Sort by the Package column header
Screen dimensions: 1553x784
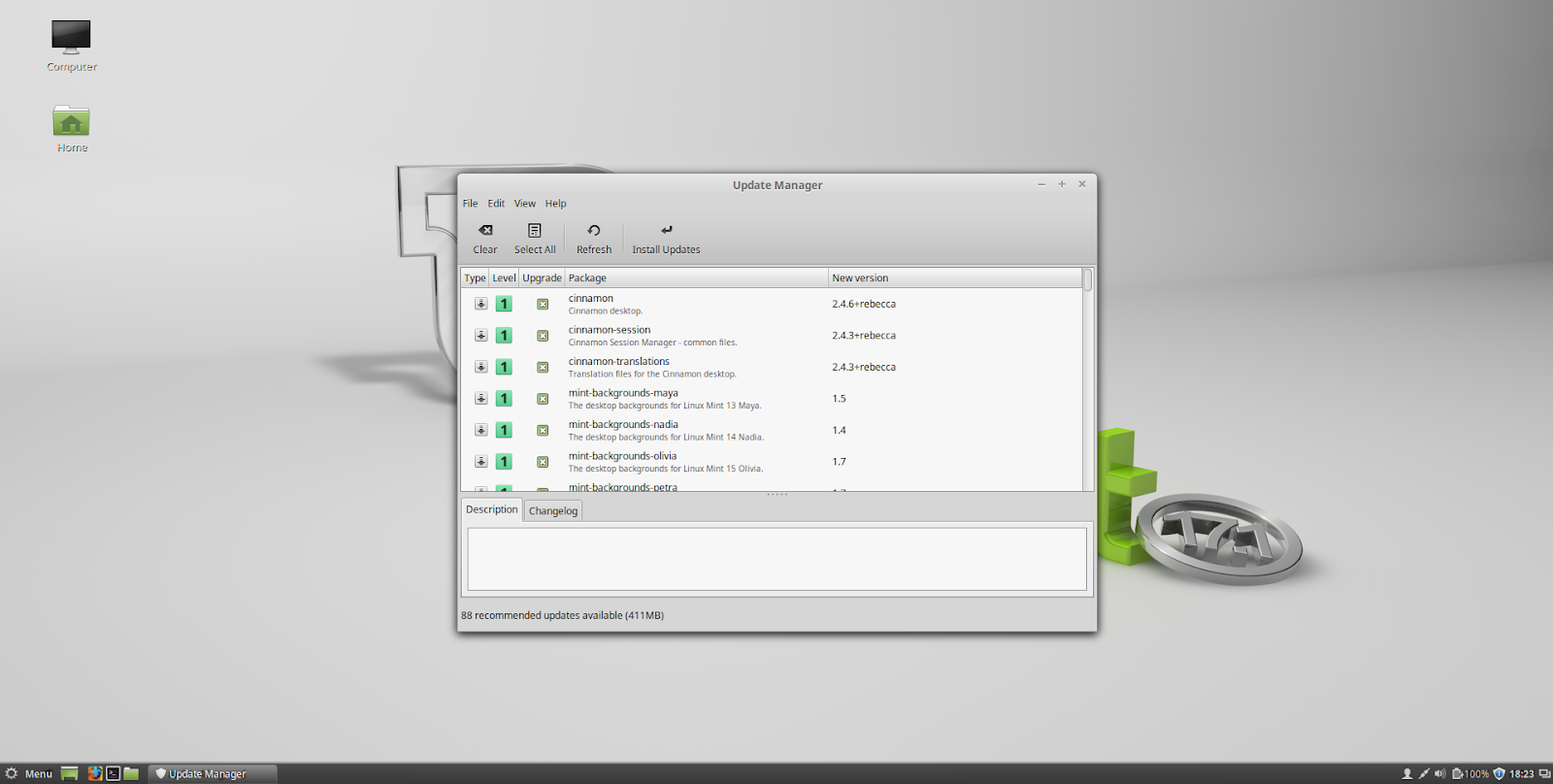[696, 278]
